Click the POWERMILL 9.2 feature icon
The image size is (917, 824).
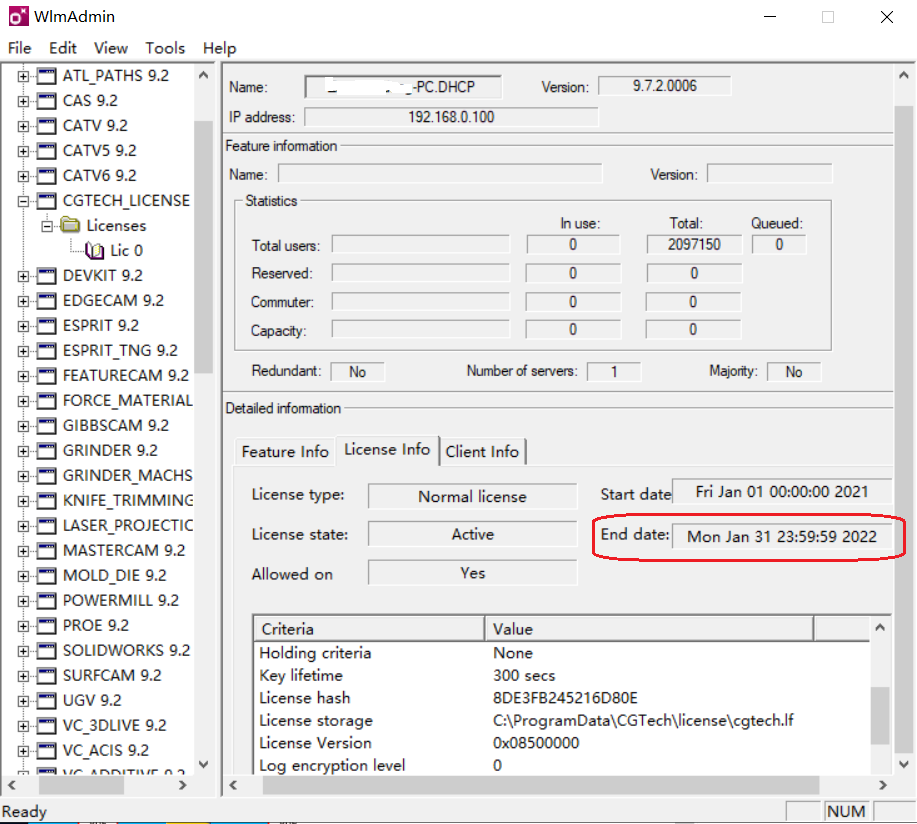pos(46,601)
